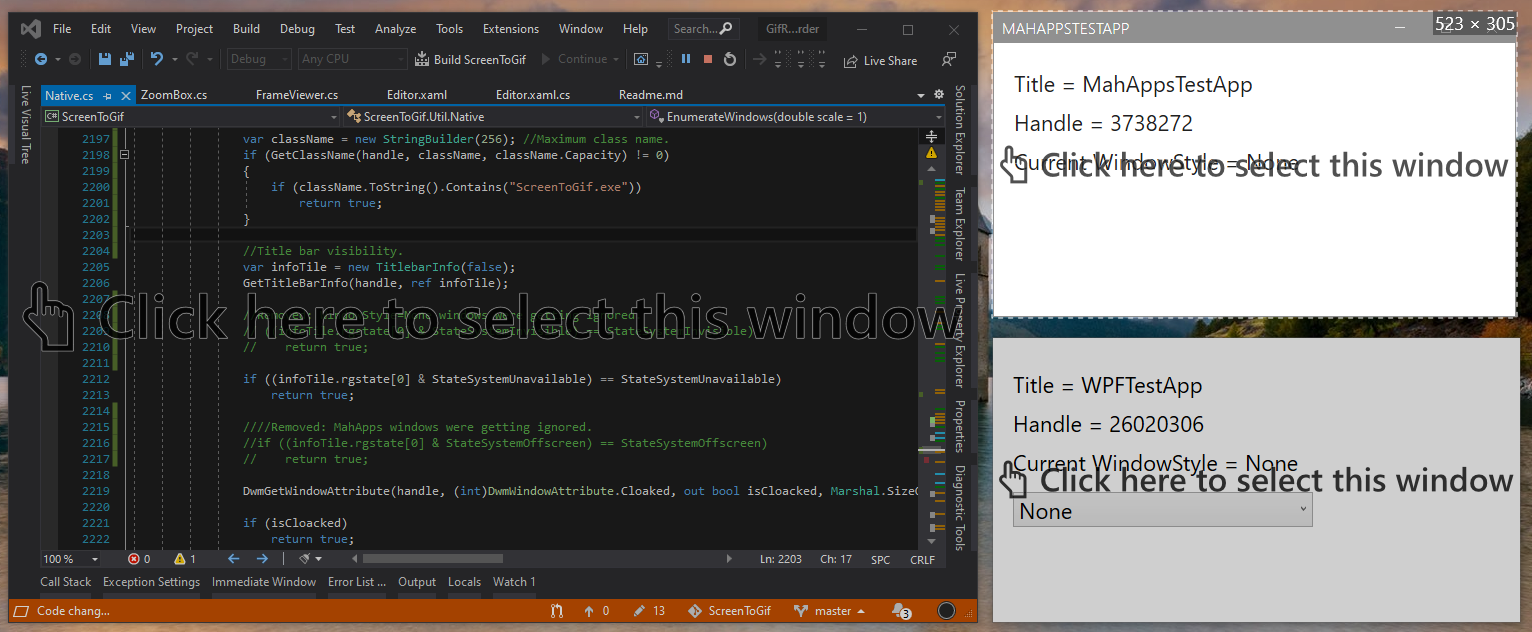Open the Solution Explorer side panel tab
The height and width of the screenshot is (632, 1532).
coord(959,130)
